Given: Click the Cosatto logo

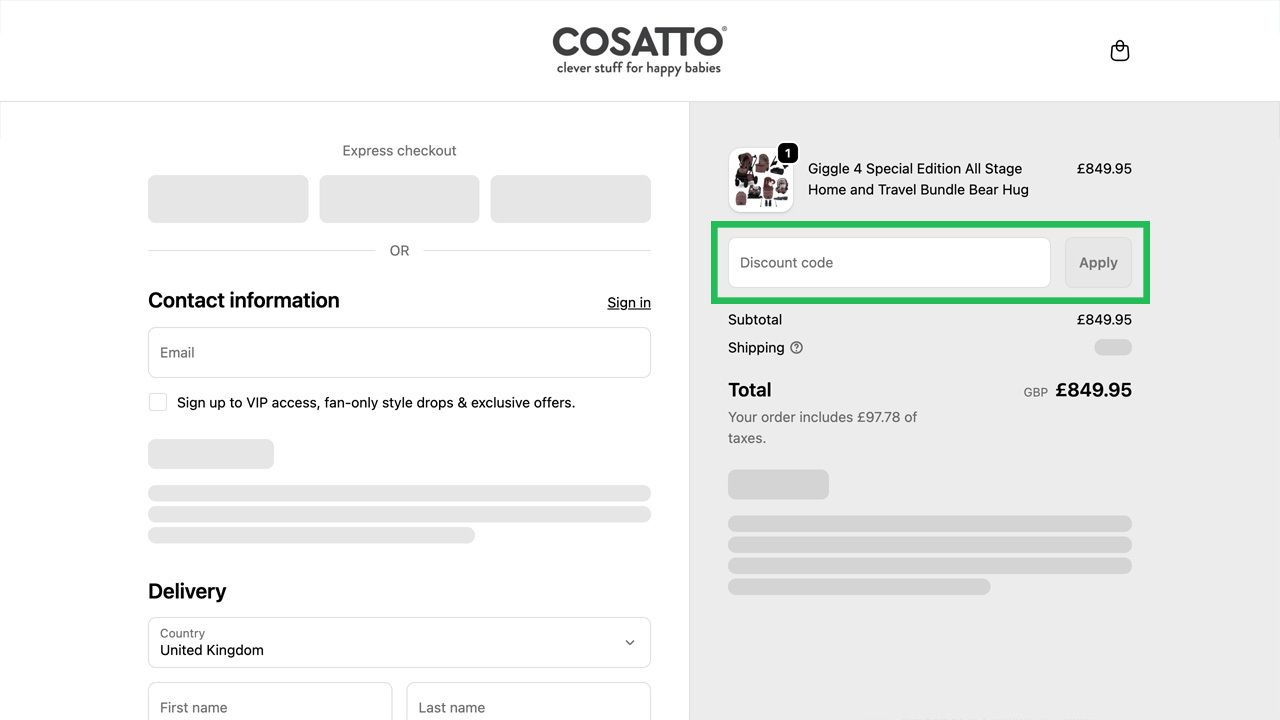Looking at the screenshot, I should pyautogui.click(x=638, y=49).
